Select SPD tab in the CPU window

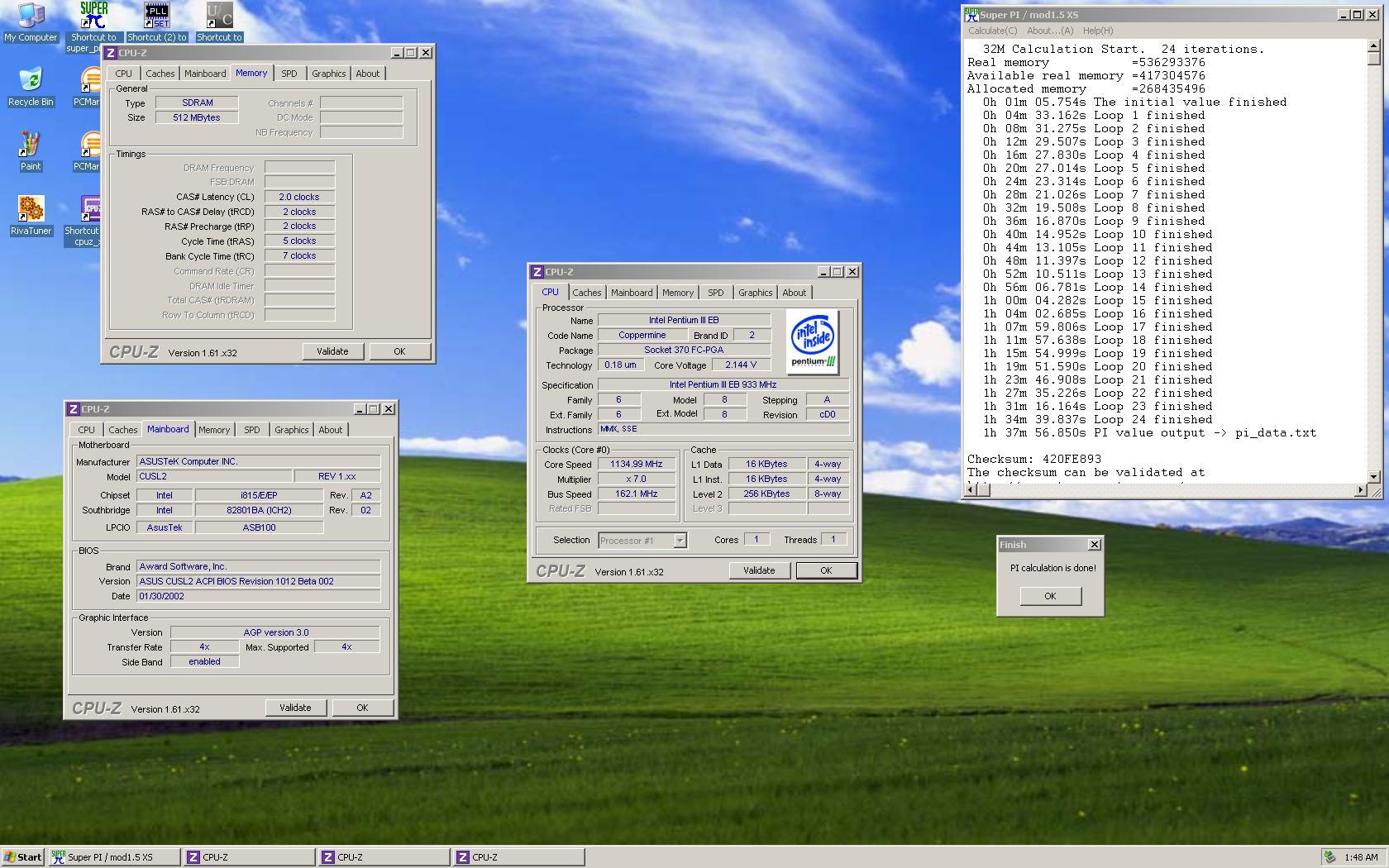click(x=715, y=293)
